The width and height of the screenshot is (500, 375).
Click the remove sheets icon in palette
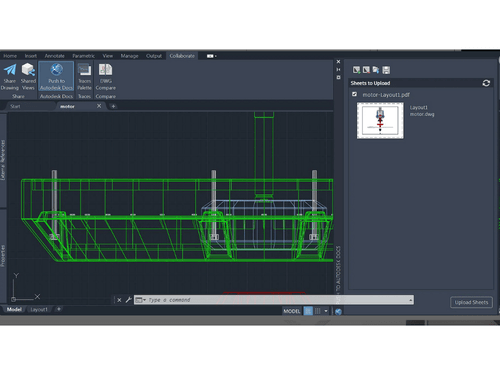click(366, 70)
